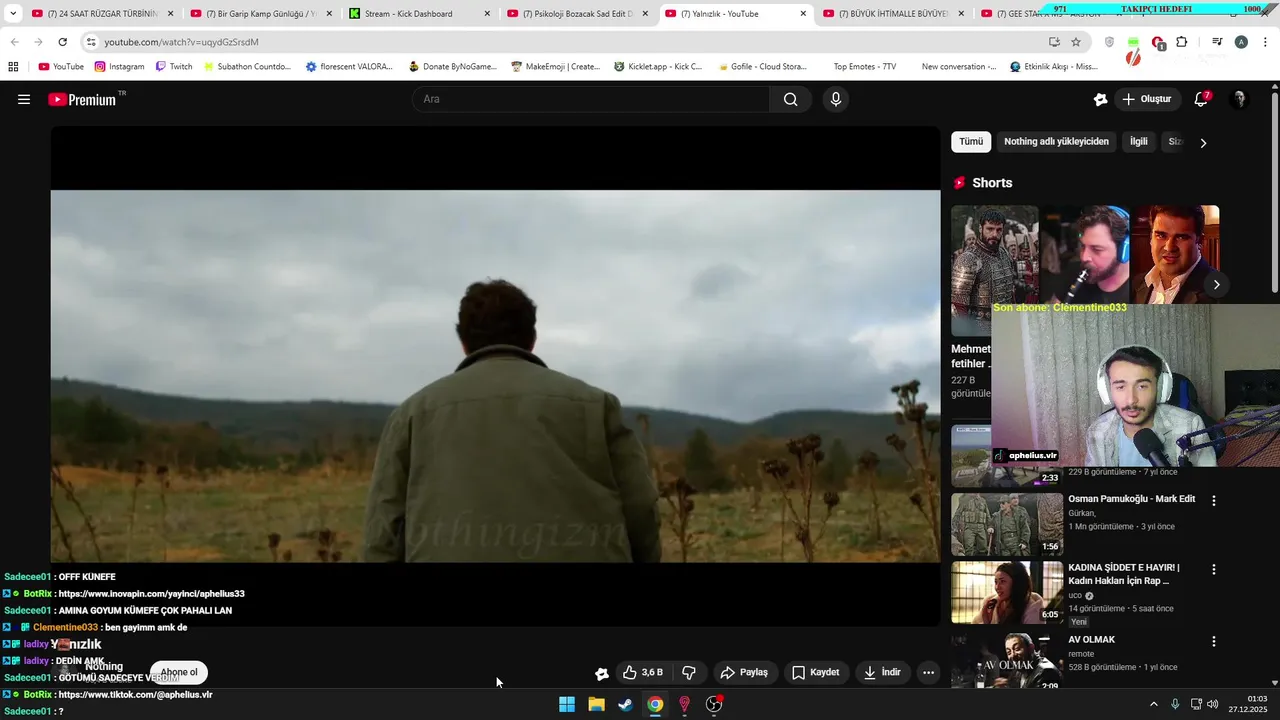This screenshot has height=720, width=1280.
Task: Click Paylaş share button
Action: click(745, 673)
